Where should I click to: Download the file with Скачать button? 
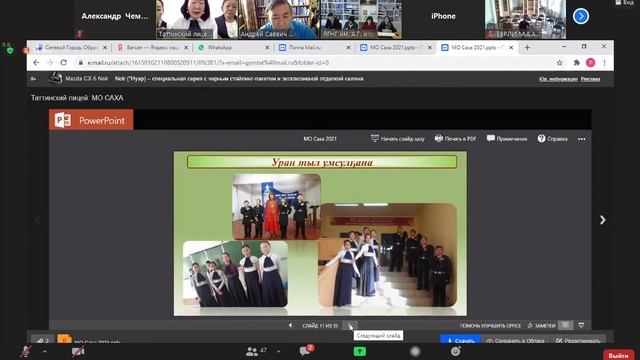pos(460,340)
